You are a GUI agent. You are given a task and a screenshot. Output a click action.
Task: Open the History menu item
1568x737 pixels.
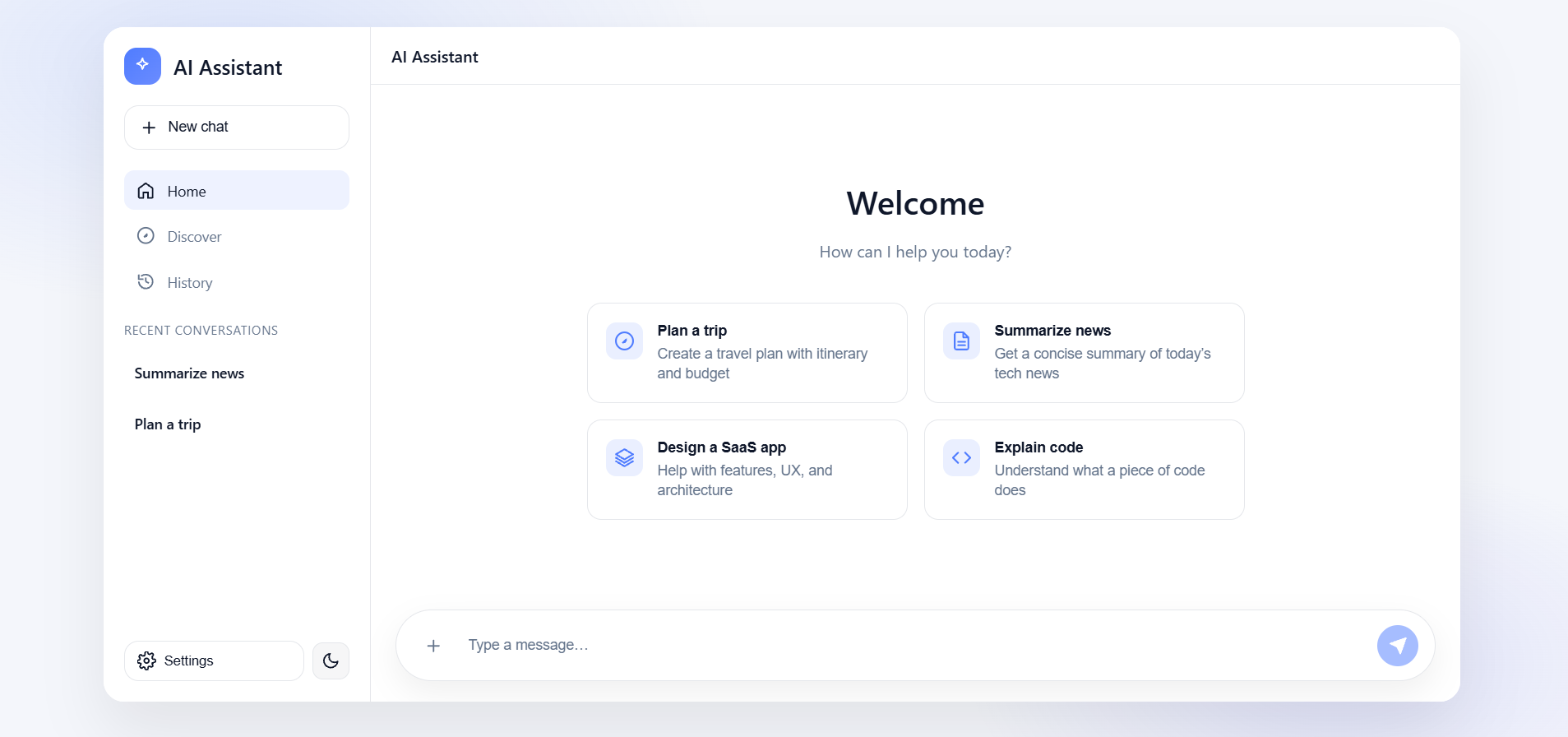click(237, 282)
